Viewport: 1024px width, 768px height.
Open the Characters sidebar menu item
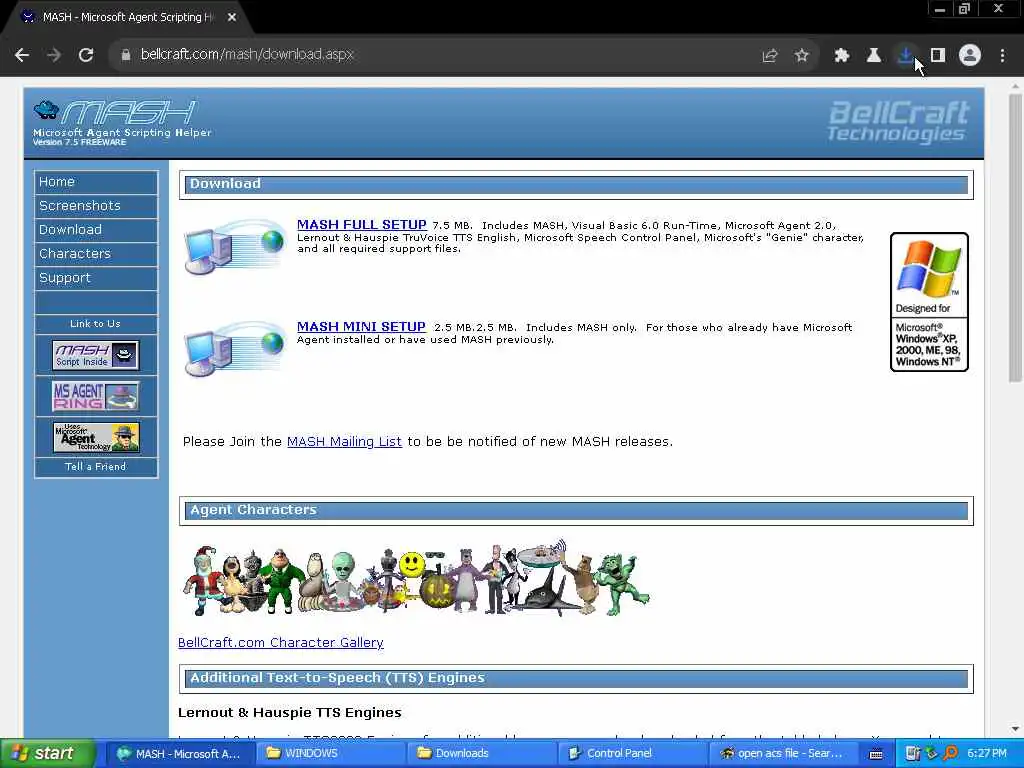(x=96, y=253)
